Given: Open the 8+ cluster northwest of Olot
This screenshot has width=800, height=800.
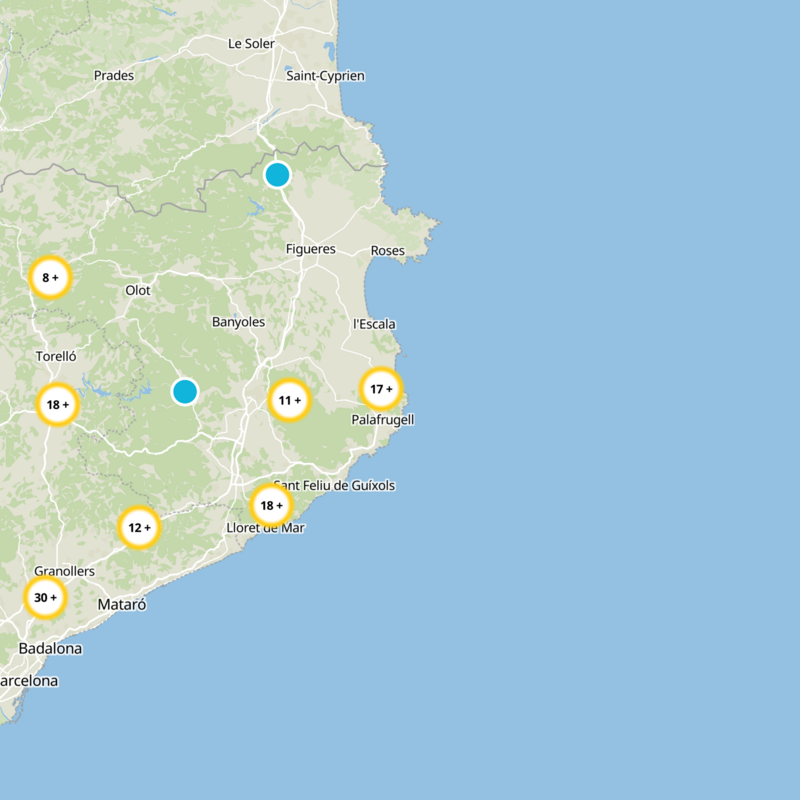Looking at the screenshot, I should [51, 278].
